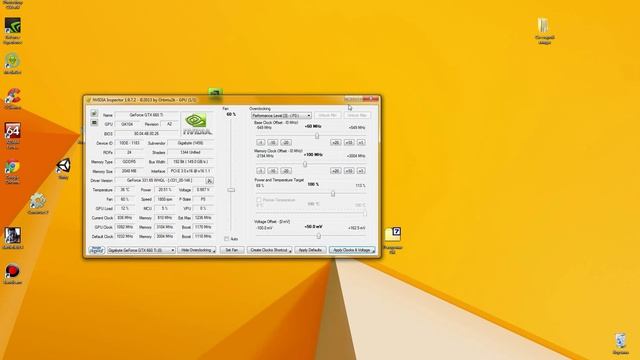
Task: Click the Memory Clock Offset slider handle
Action: coord(305,164)
